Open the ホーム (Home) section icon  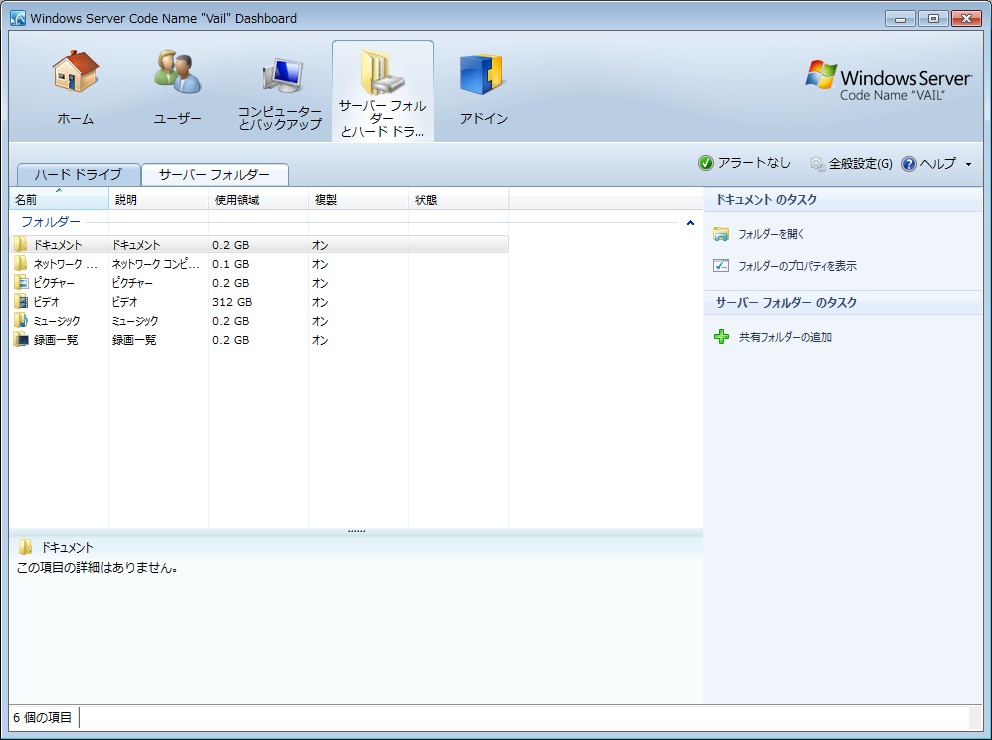[x=75, y=74]
